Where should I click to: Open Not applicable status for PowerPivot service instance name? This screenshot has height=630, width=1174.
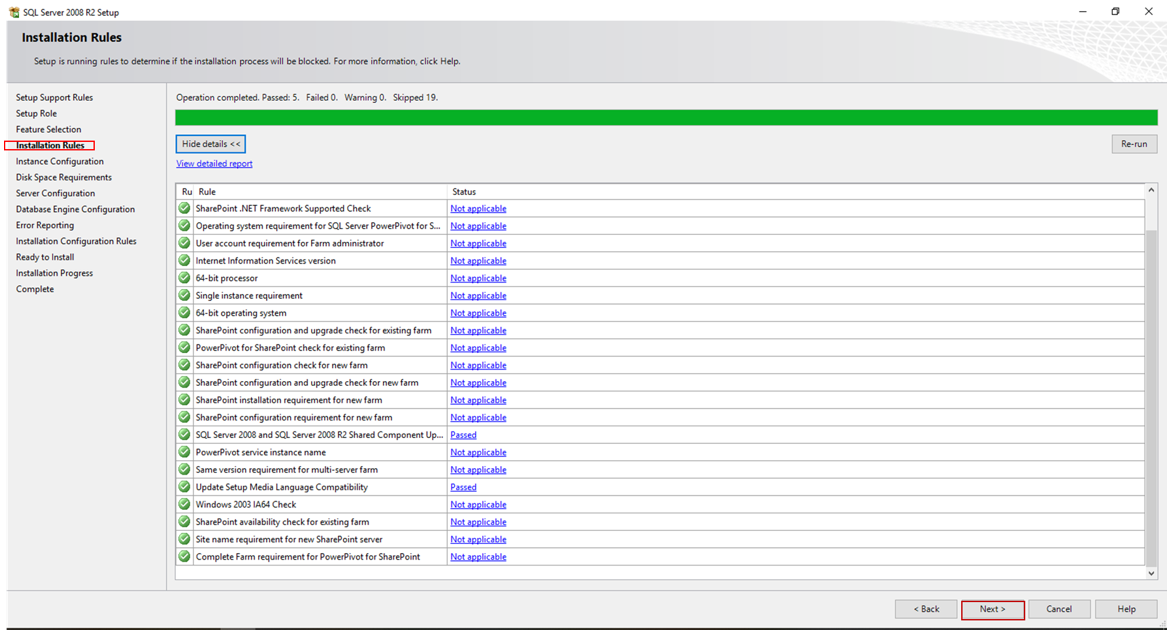click(x=478, y=452)
